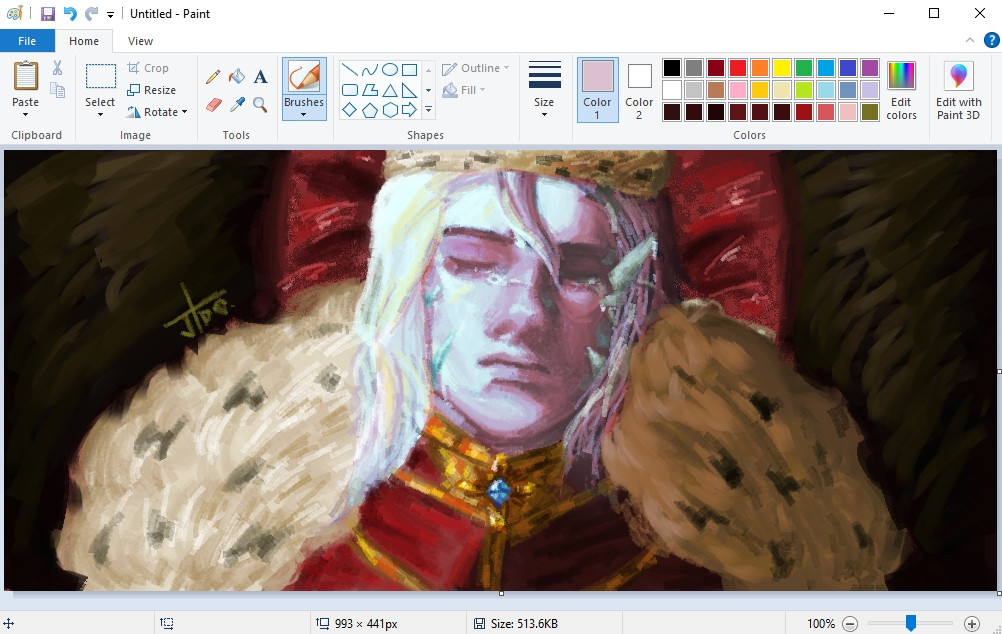The height and width of the screenshot is (634, 1002).
Task: Click the Crop button
Action: click(x=148, y=68)
